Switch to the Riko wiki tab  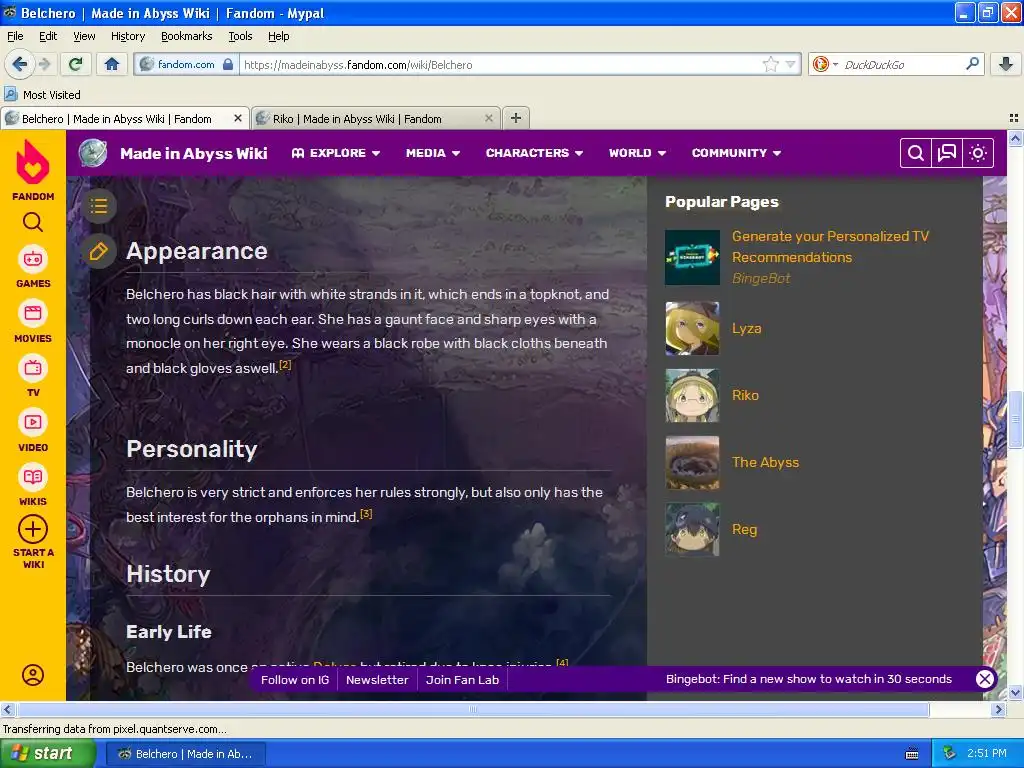(376, 118)
